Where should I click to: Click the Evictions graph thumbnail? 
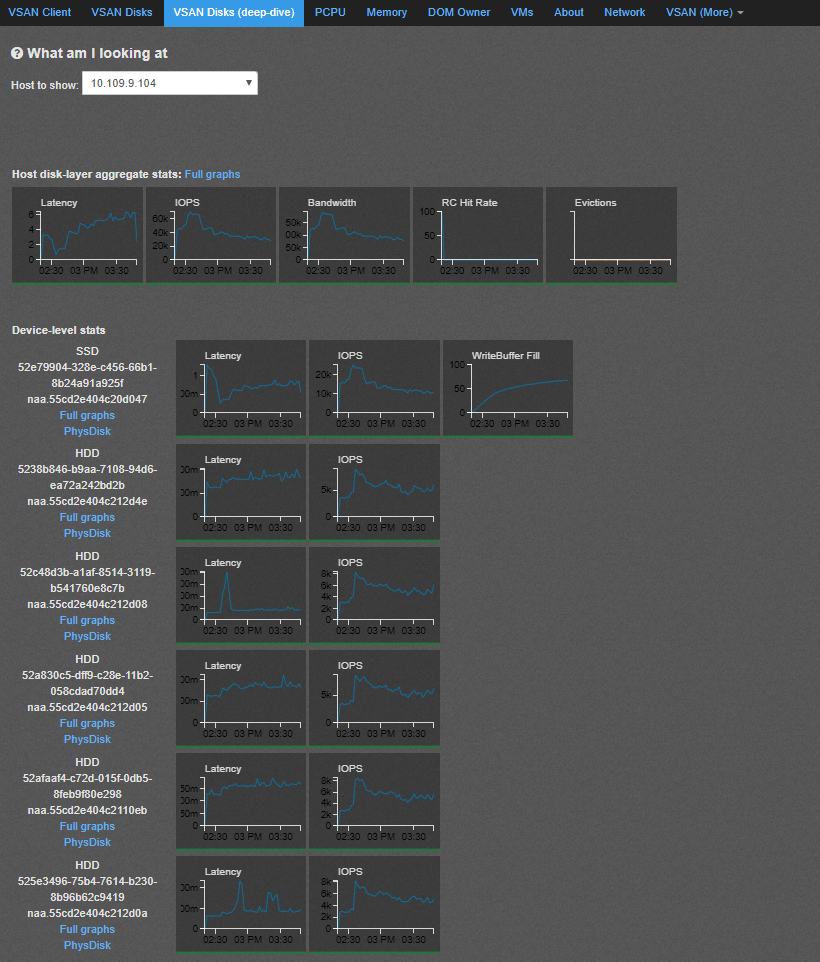(x=611, y=235)
